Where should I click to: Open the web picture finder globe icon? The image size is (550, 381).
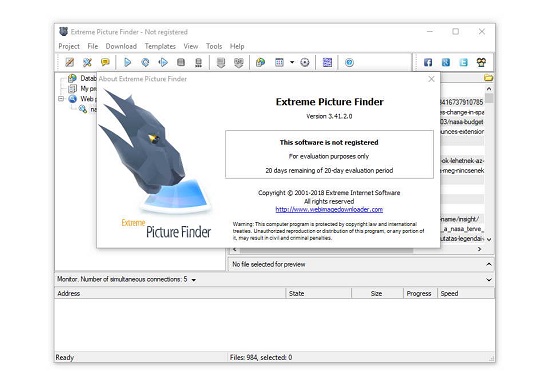261,62
